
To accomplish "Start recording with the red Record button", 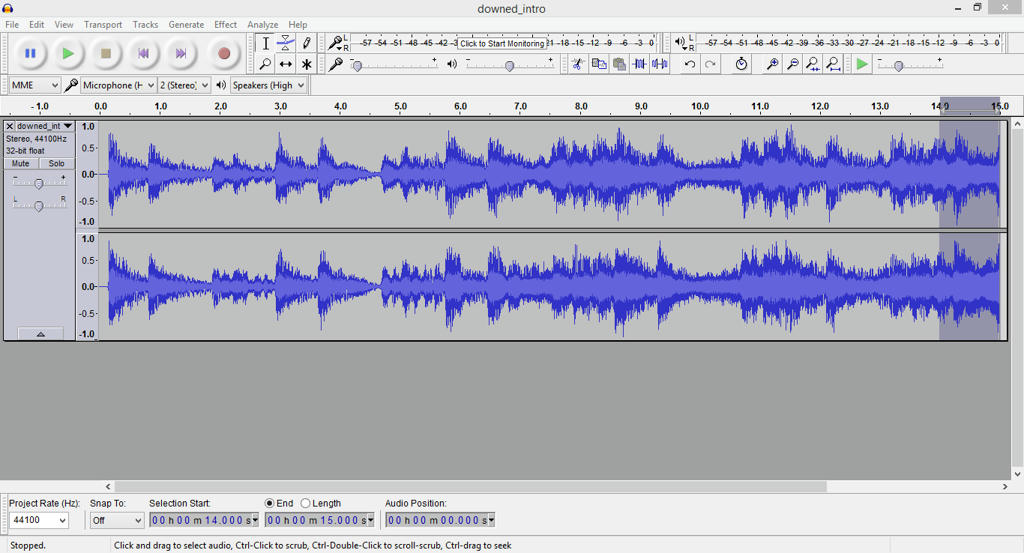I will pyautogui.click(x=224, y=54).
